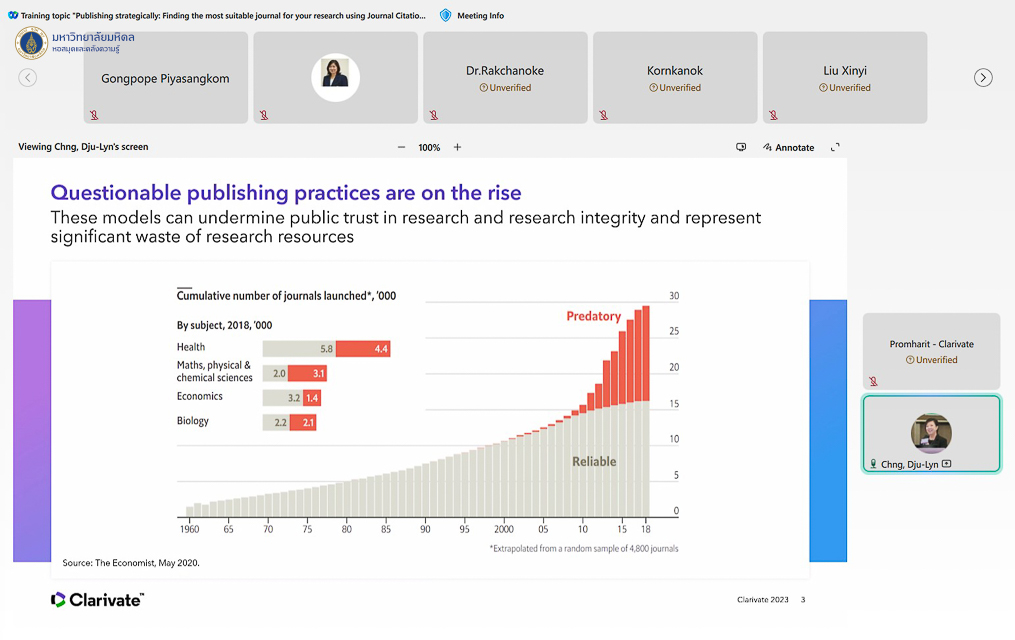The width and height of the screenshot is (1015, 640).
Task: Show the next participants with the right arrow
Action: (x=983, y=78)
